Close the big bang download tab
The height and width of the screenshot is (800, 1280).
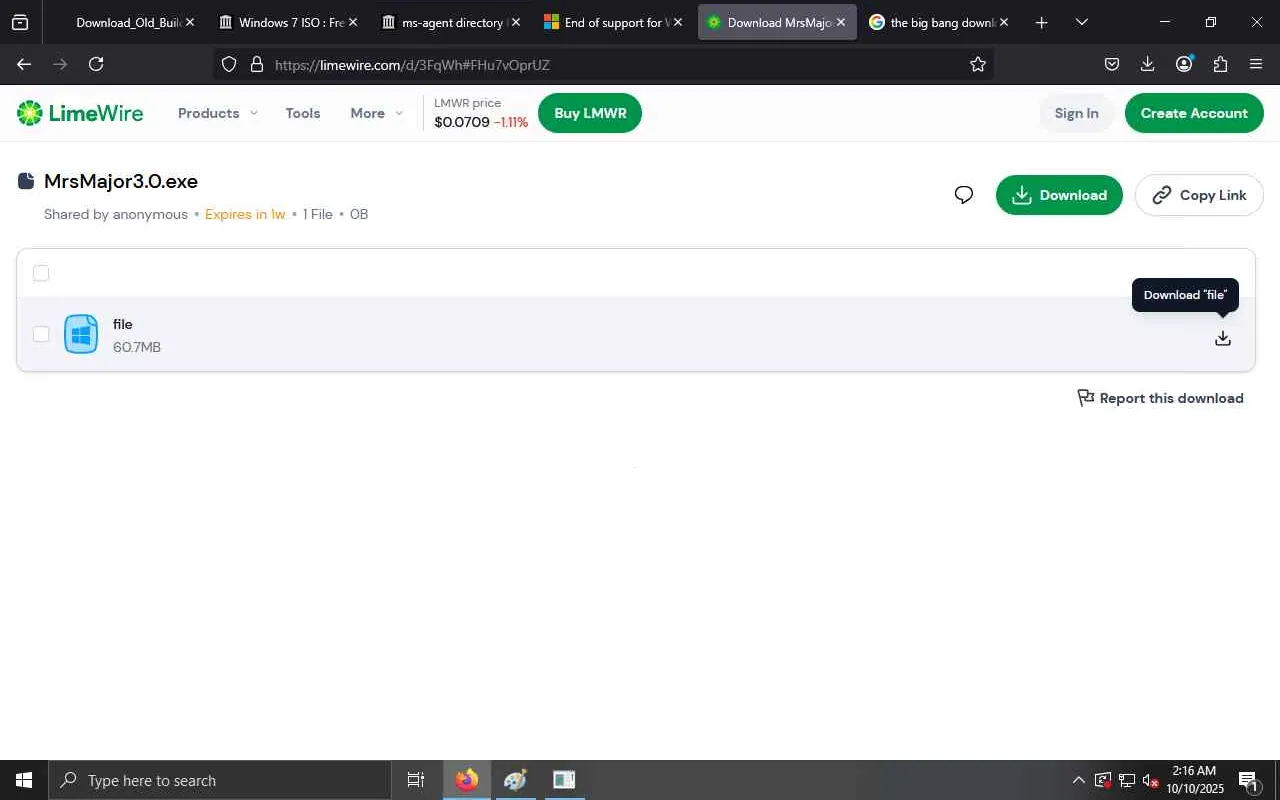[x=1003, y=22]
